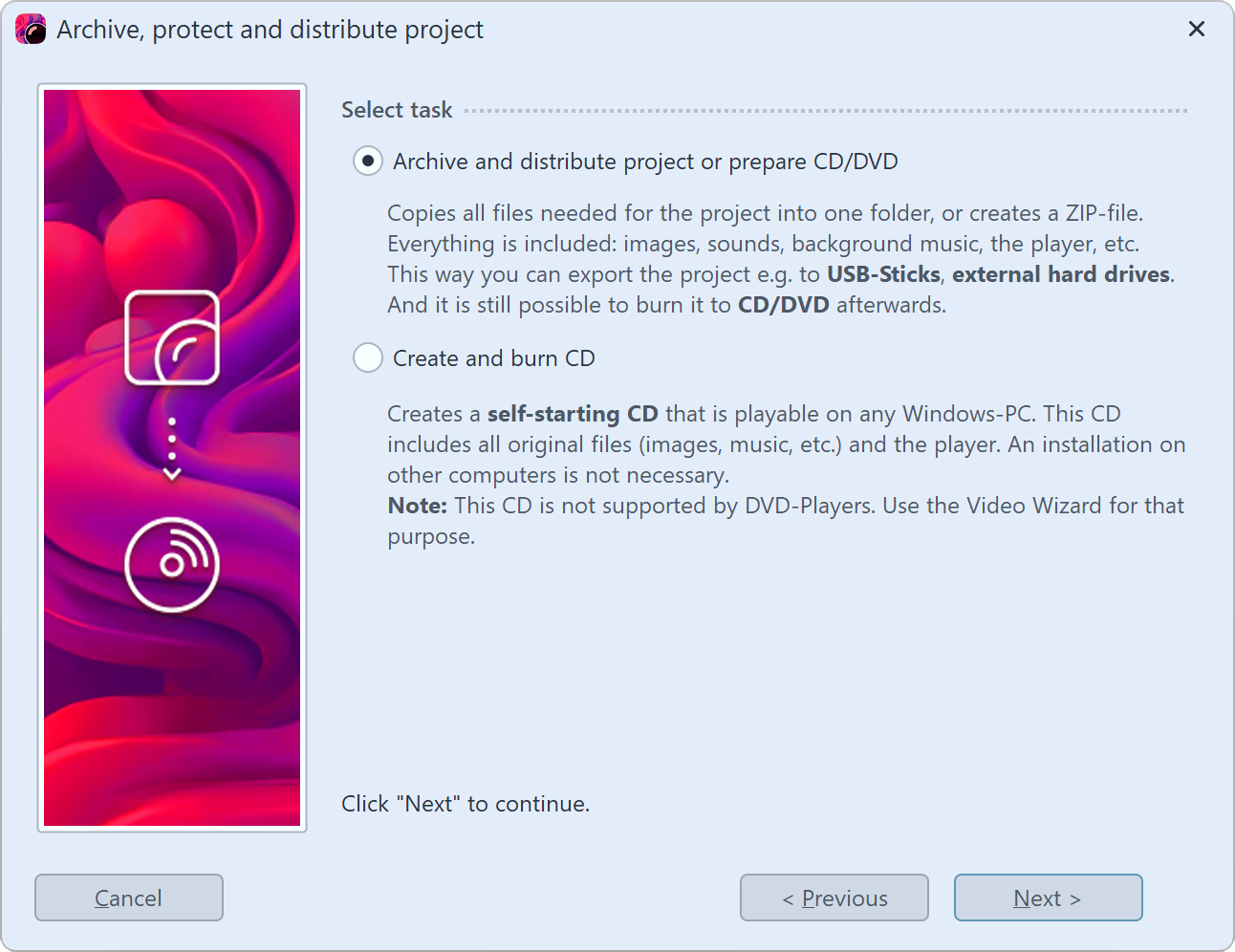
Task: Click the project frame icon in the banner
Action: 172,337
